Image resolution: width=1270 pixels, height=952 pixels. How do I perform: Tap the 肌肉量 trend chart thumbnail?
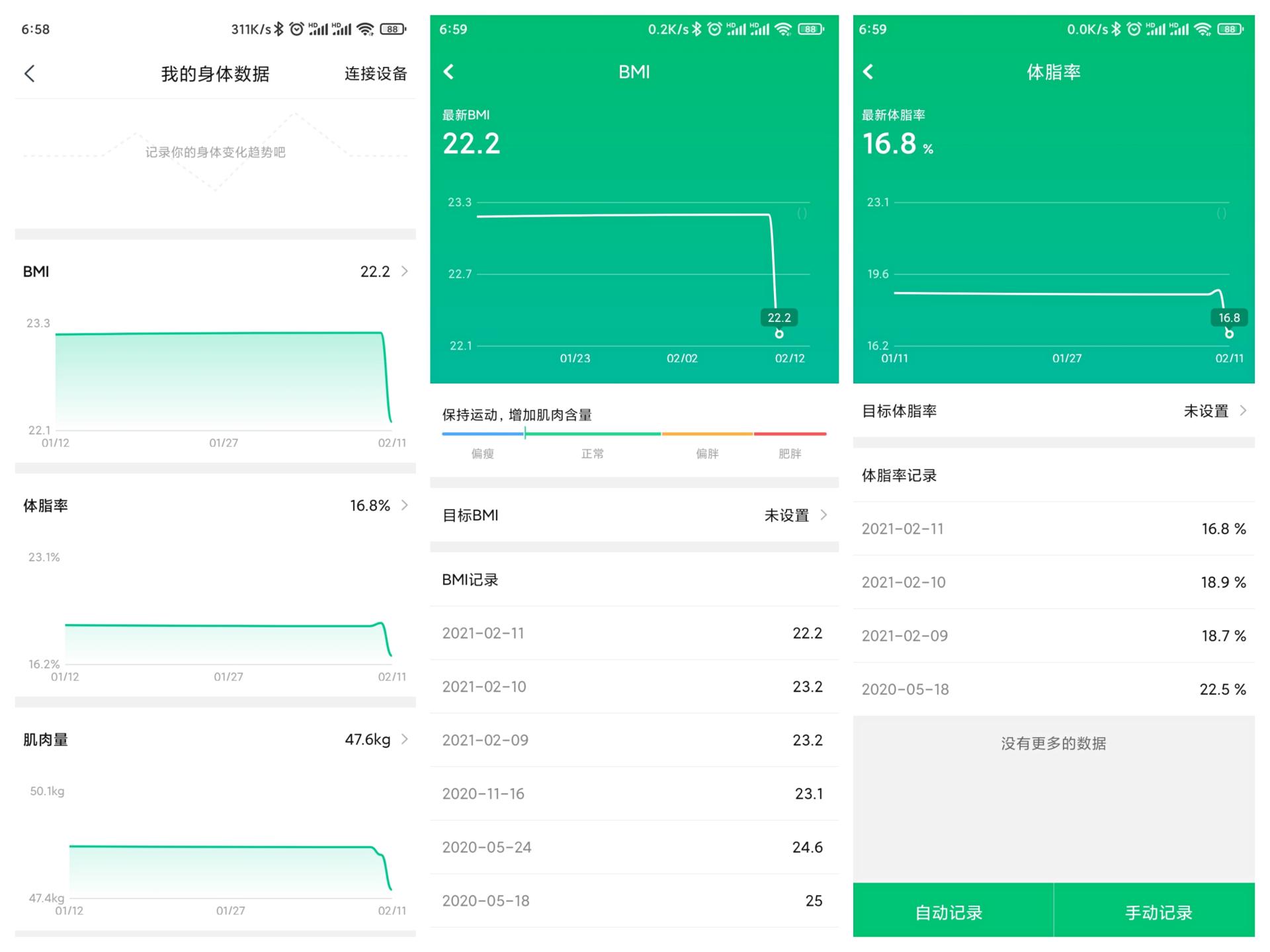click(x=229, y=867)
